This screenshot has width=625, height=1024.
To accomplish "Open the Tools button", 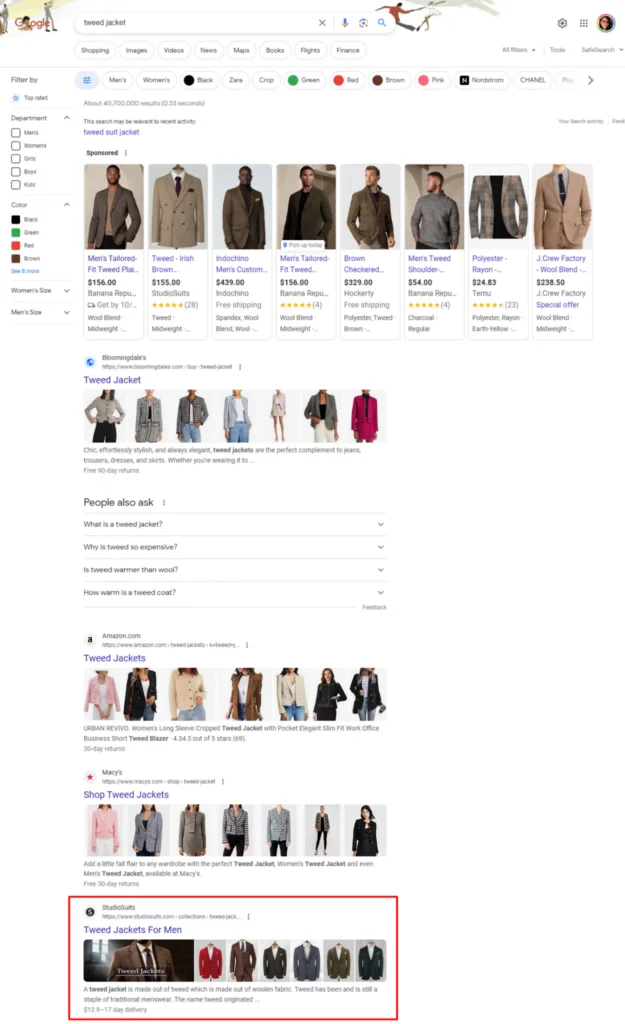I will tap(557, 50).
